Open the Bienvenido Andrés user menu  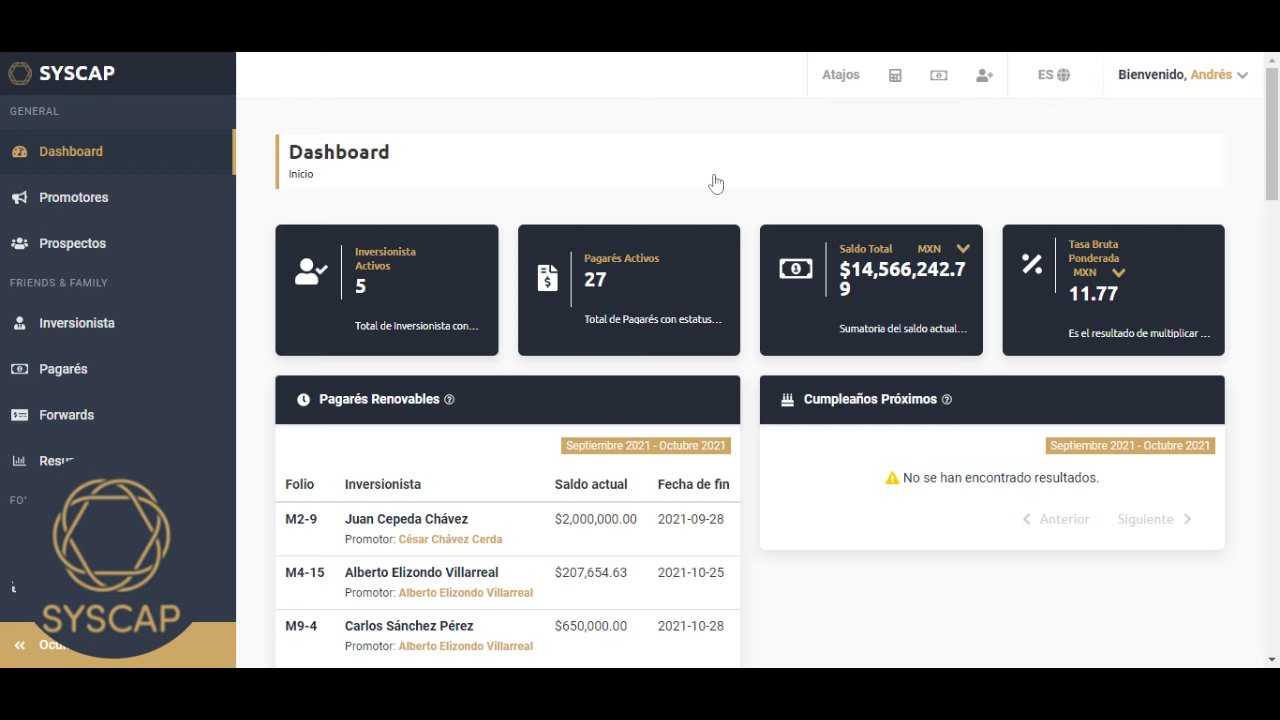pyautogui.click(x=1182, y=75)
